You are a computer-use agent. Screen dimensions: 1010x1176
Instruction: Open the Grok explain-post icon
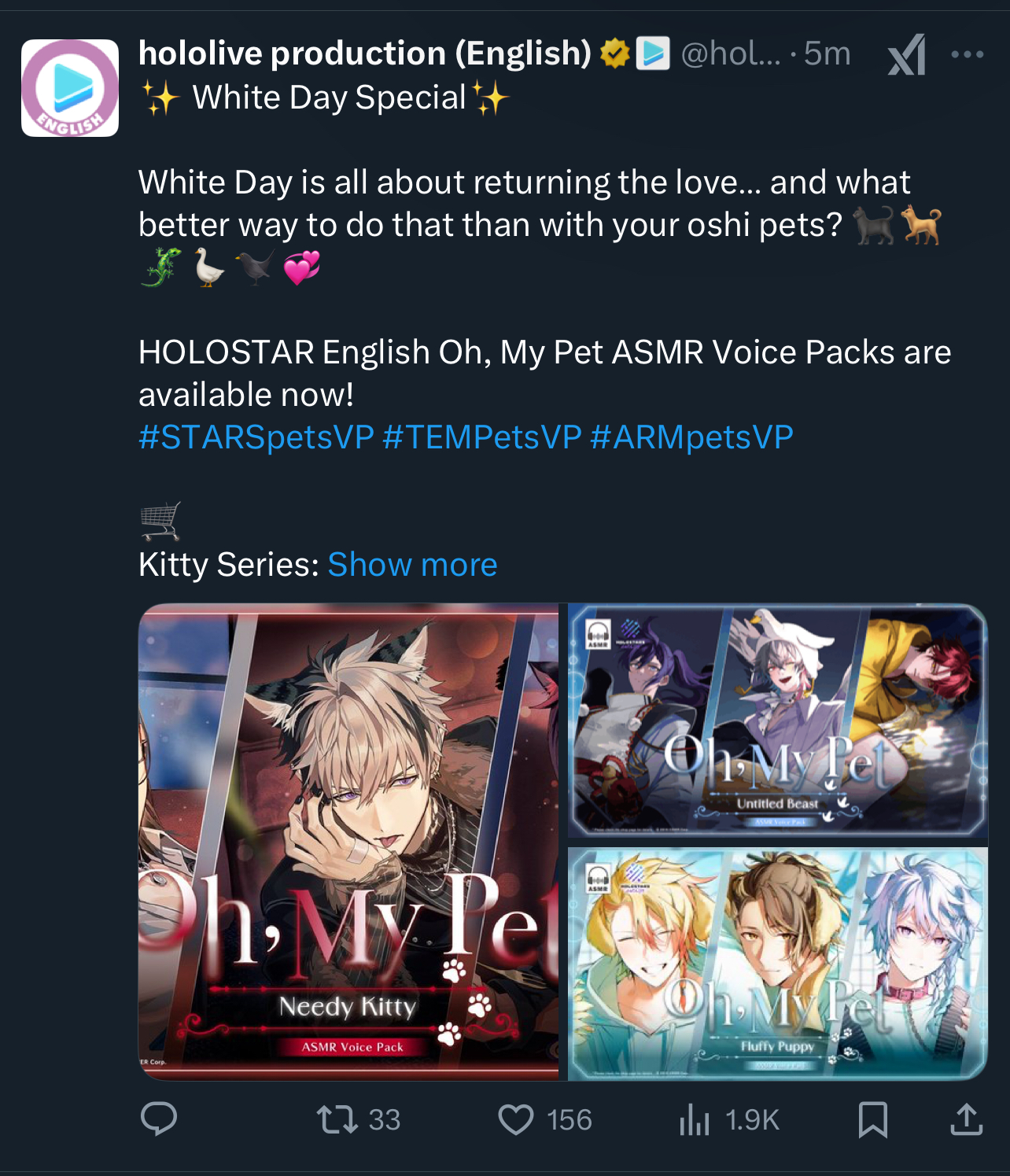tap(907, 55)
